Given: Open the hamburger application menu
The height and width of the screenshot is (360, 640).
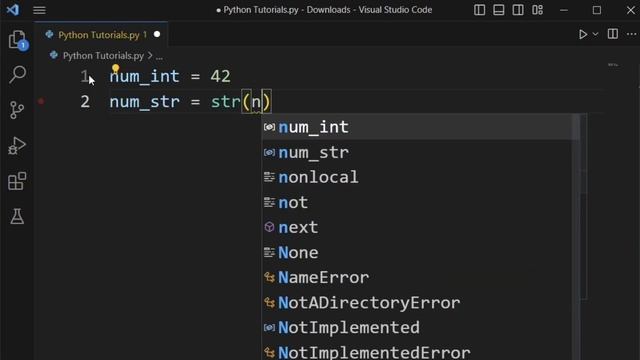Looking at the screenshot, I should (x=39, y=10).
